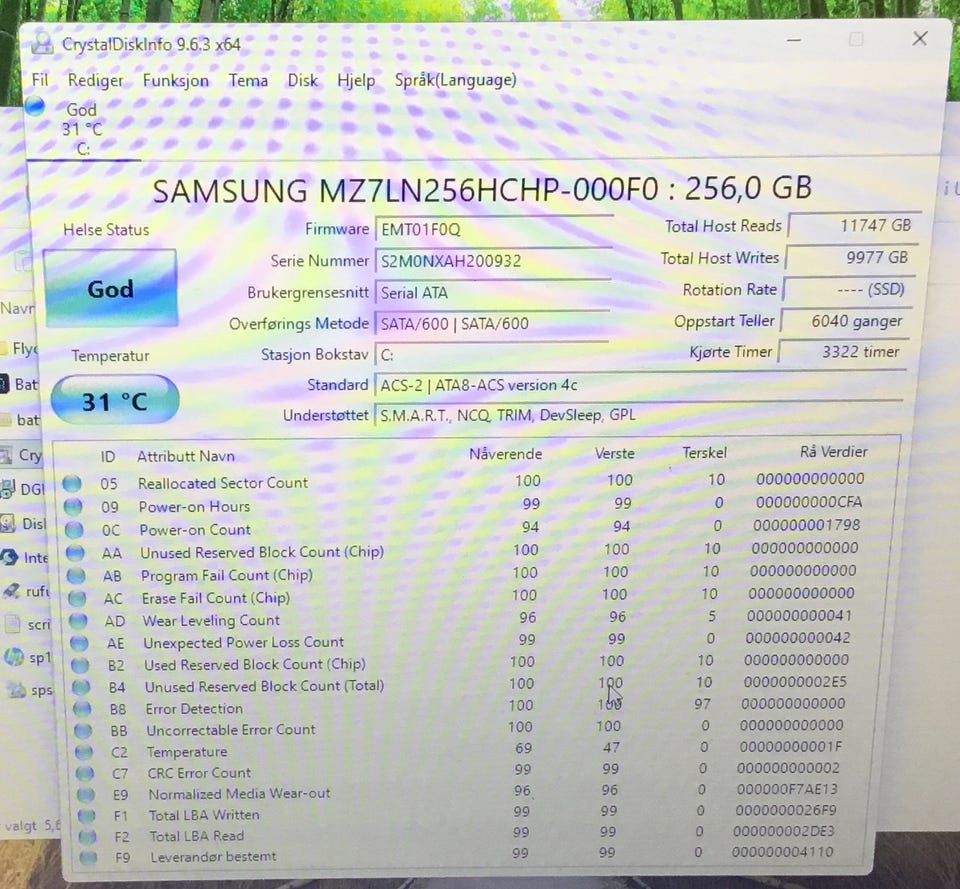Click the God health status button

point(110,288)
